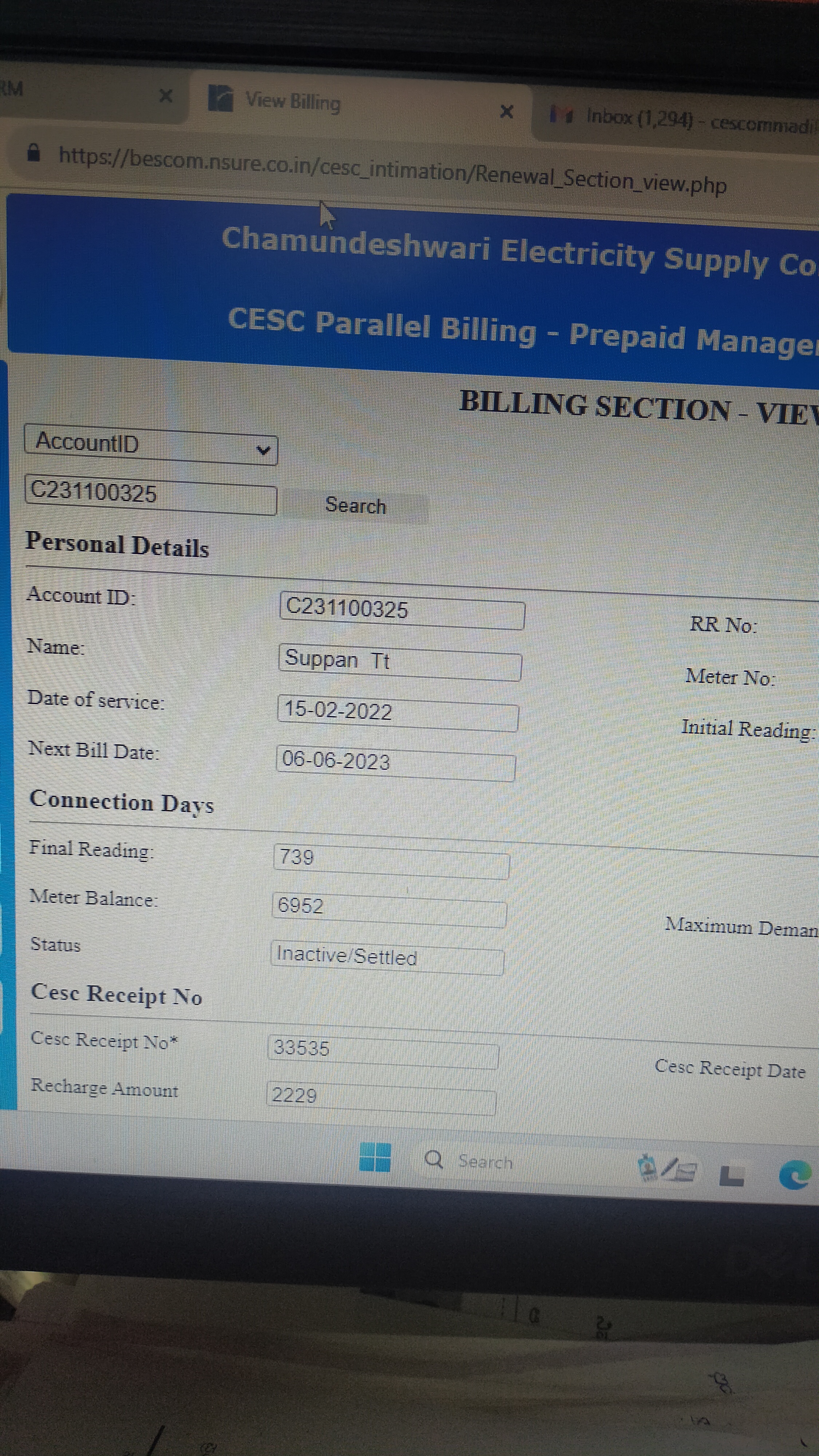
Task: Click the taskbar widget icon beside Search
Action: pos(667,1168)
